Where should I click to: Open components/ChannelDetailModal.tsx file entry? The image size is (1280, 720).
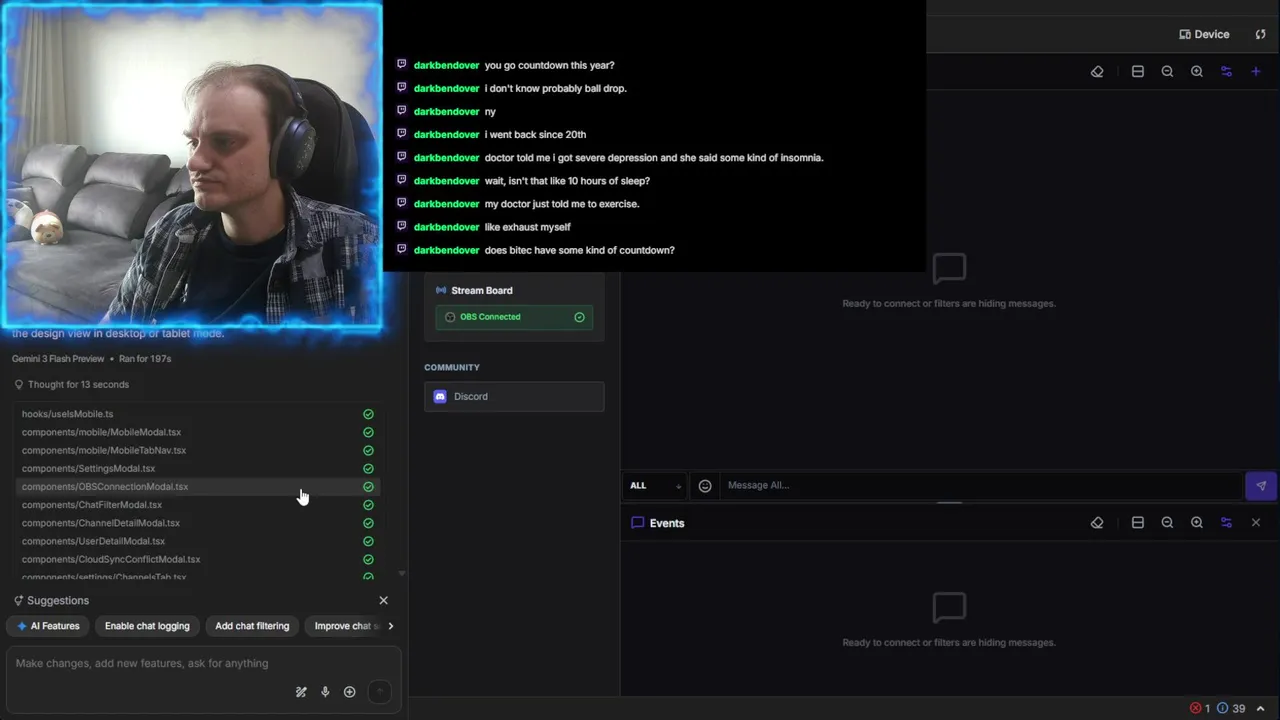pyautogui.click(x=196, y=523)
